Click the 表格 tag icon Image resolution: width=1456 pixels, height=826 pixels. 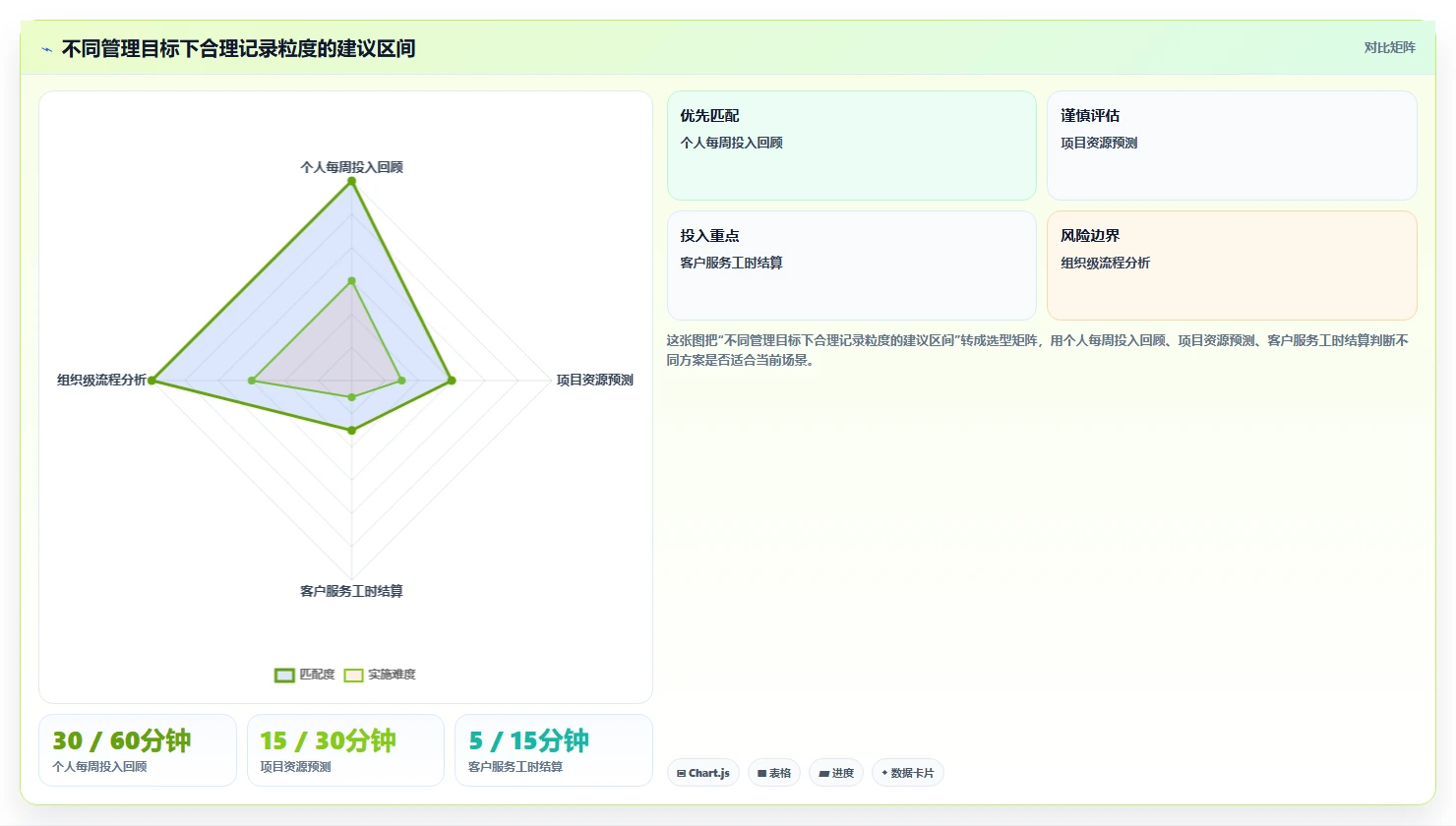[x=761, y=774]
